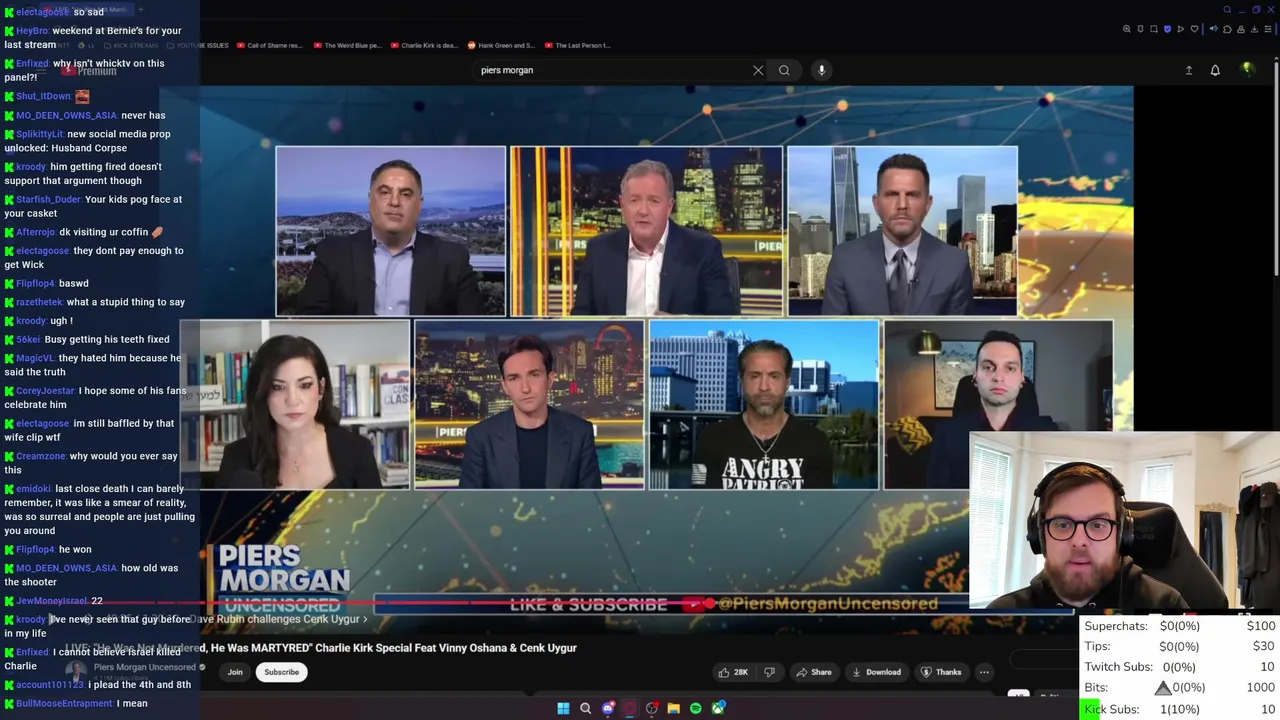Click chat username 'Starfish_Duder'

48,199
